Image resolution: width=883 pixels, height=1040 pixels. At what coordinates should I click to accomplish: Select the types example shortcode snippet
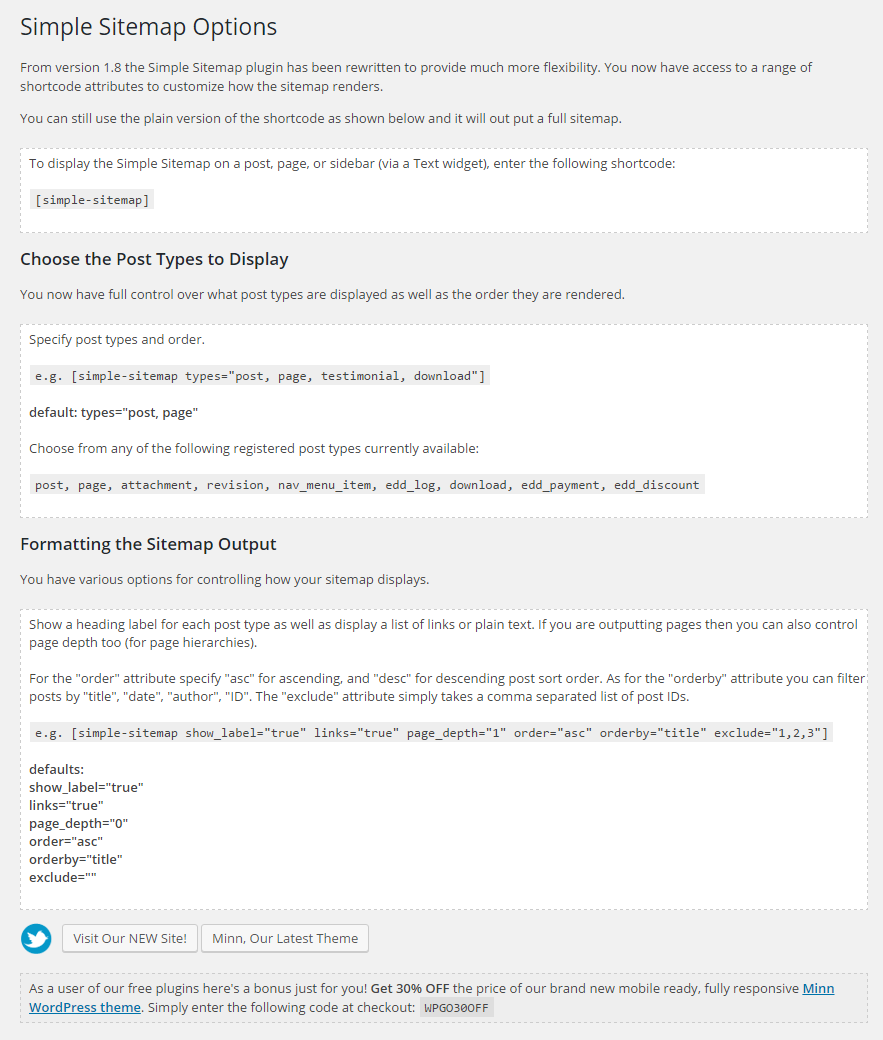click(x=260, y=376)
